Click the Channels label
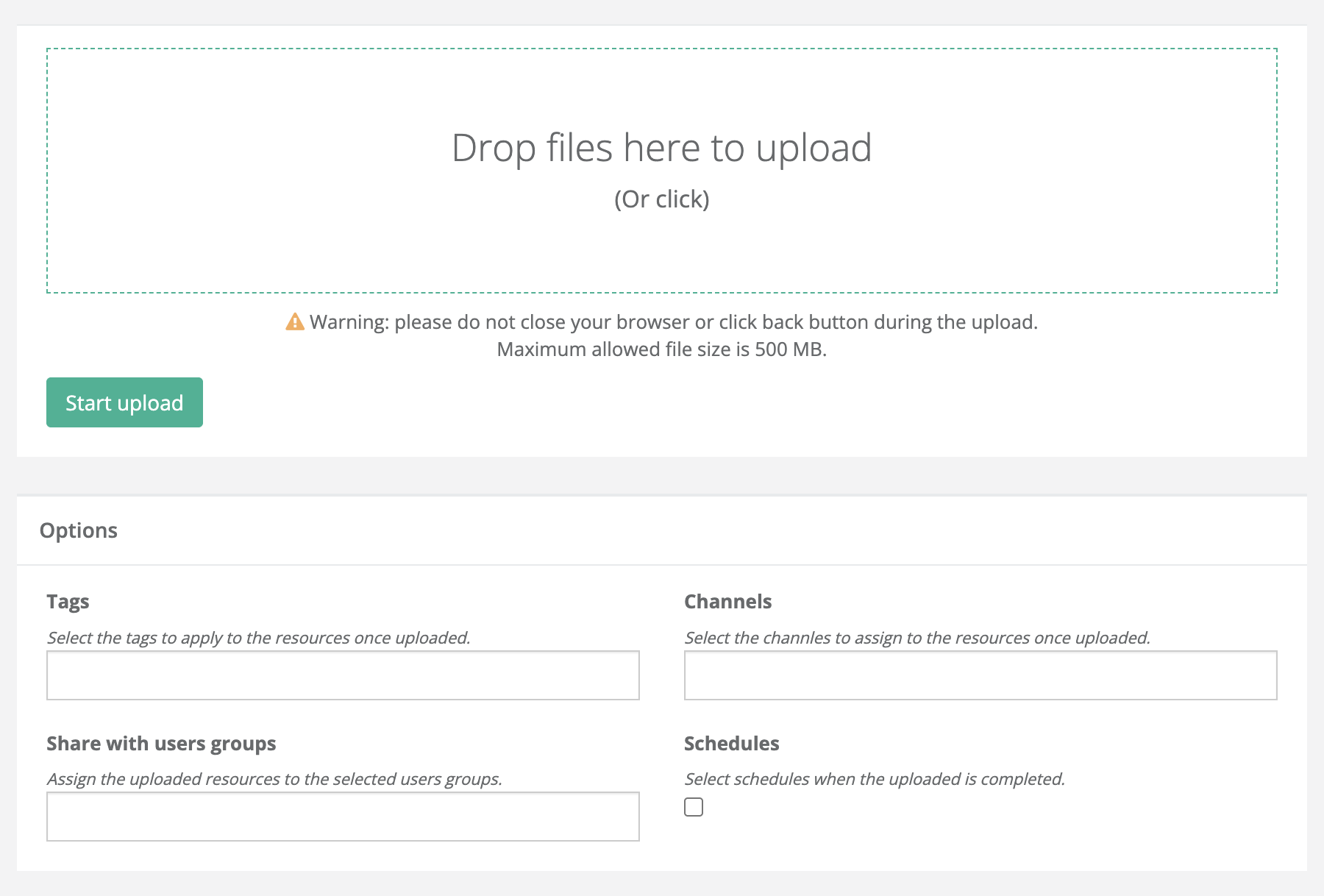Image resolution: width=1324 pixels, height=896 pixels. tap(727, 602)
